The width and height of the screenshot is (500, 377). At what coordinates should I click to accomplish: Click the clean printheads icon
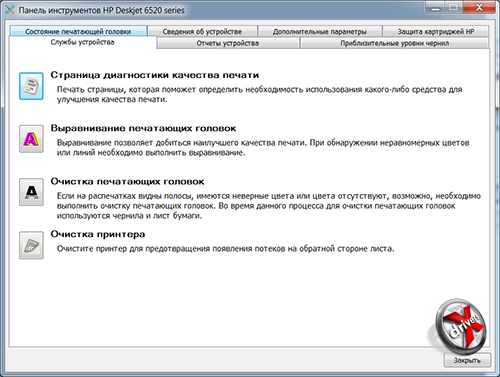coord(31,192)
